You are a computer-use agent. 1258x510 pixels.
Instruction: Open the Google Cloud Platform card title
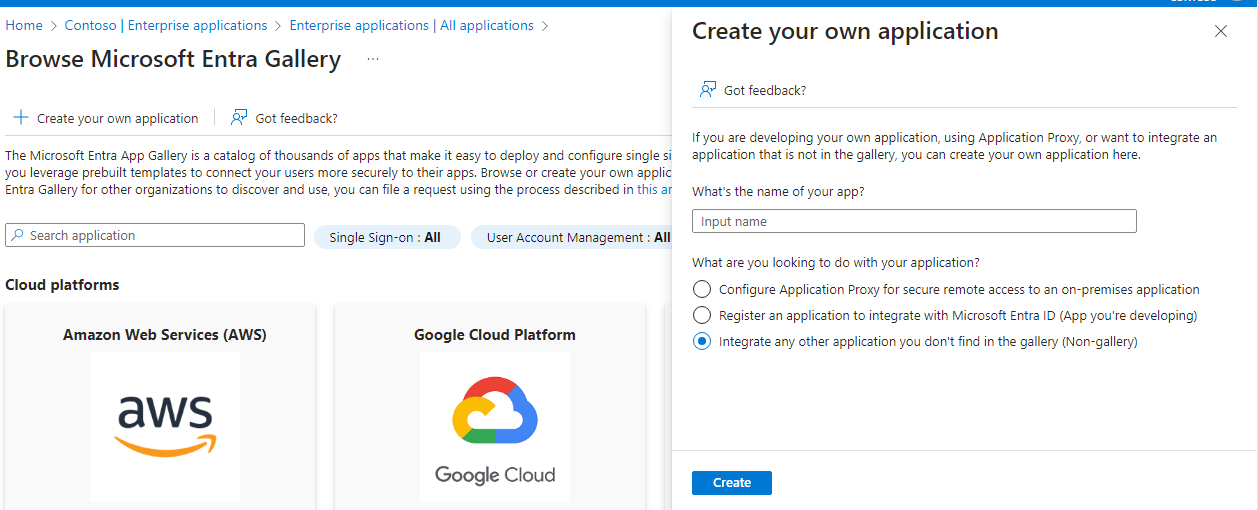tap(495, 334)
